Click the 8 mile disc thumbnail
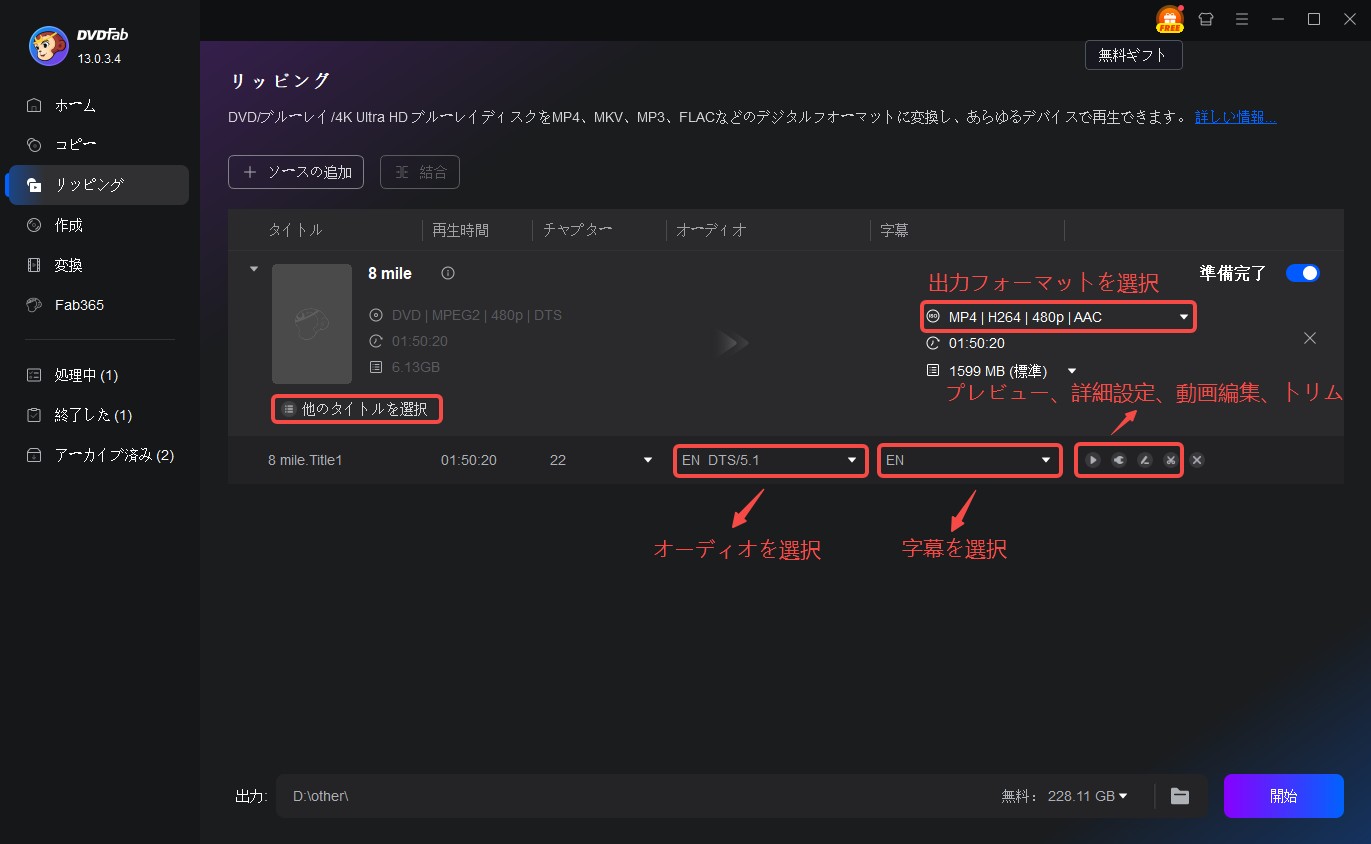 pos(312,324)
